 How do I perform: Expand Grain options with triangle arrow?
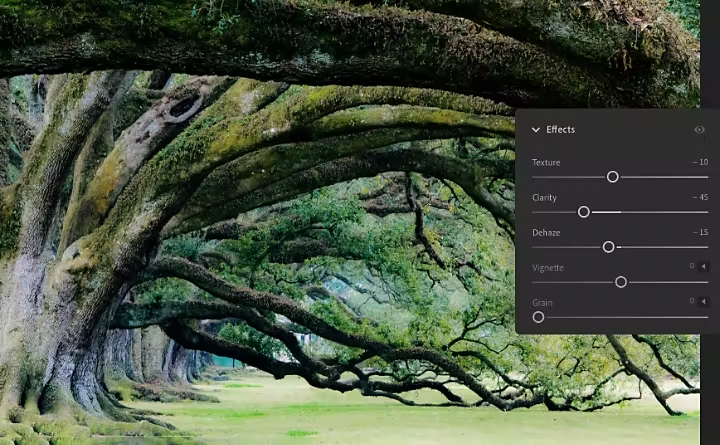click(703, 302)
